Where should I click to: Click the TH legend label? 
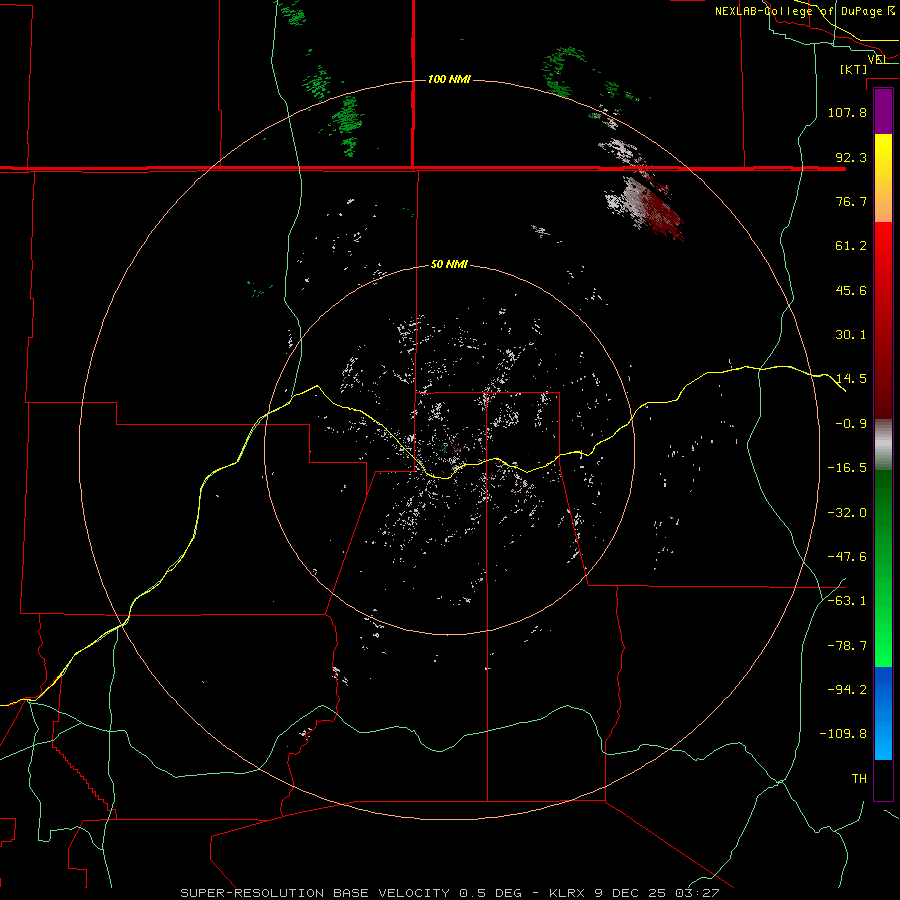pyautogui.click(x=859, y=779)
